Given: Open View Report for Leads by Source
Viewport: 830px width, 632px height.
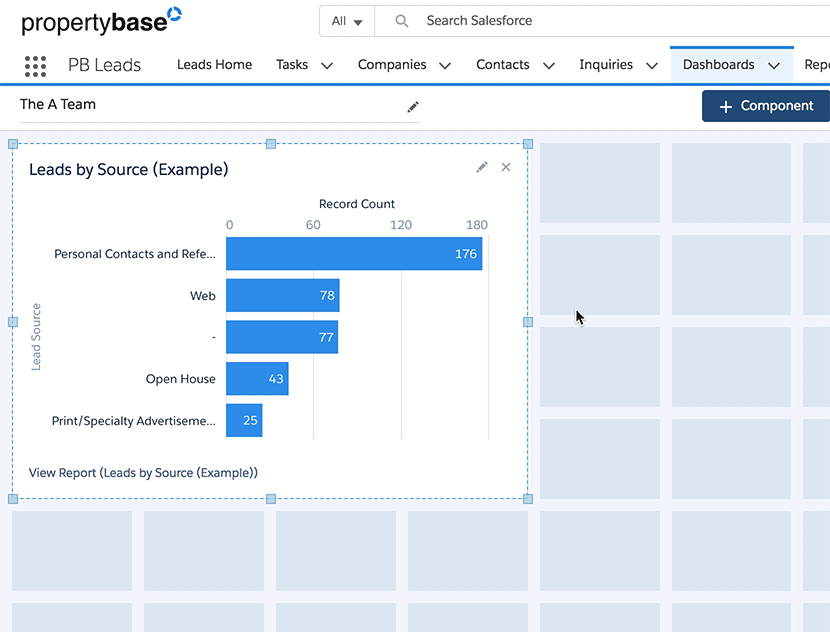Looking at the screenshot, I should point(143,471).
